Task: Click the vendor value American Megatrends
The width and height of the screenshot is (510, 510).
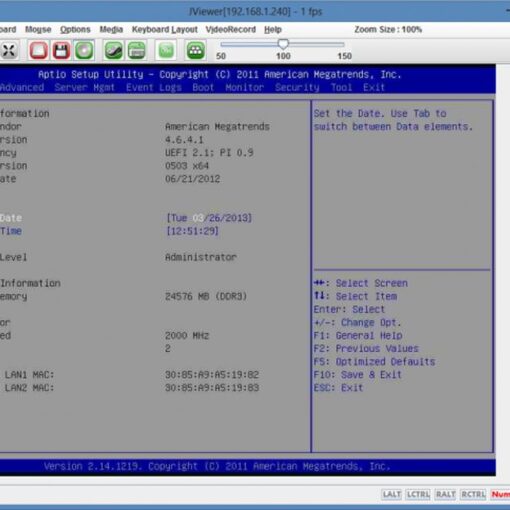Action: 217,127
